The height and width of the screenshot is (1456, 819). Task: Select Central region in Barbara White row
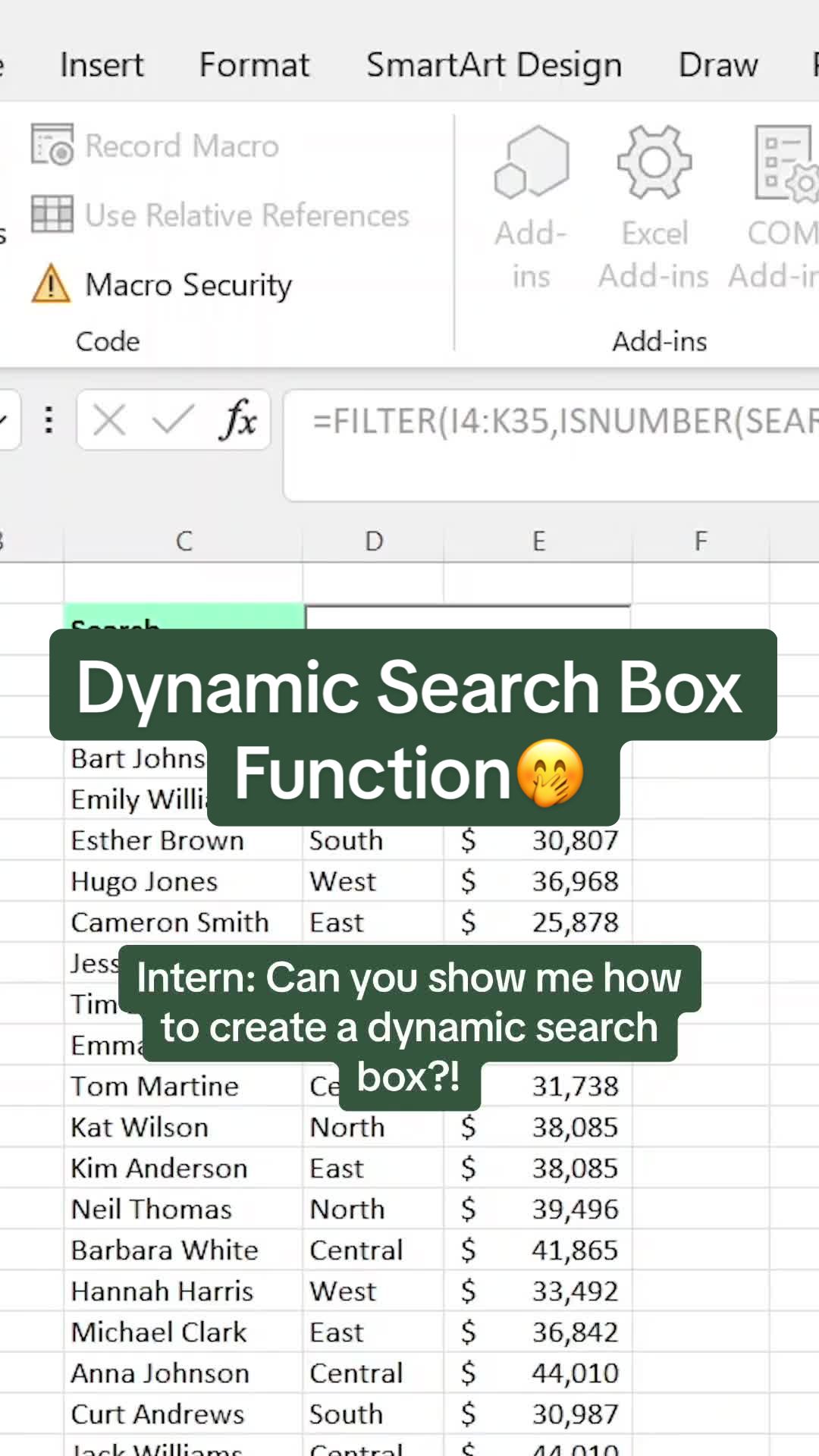pos(373,1250)
